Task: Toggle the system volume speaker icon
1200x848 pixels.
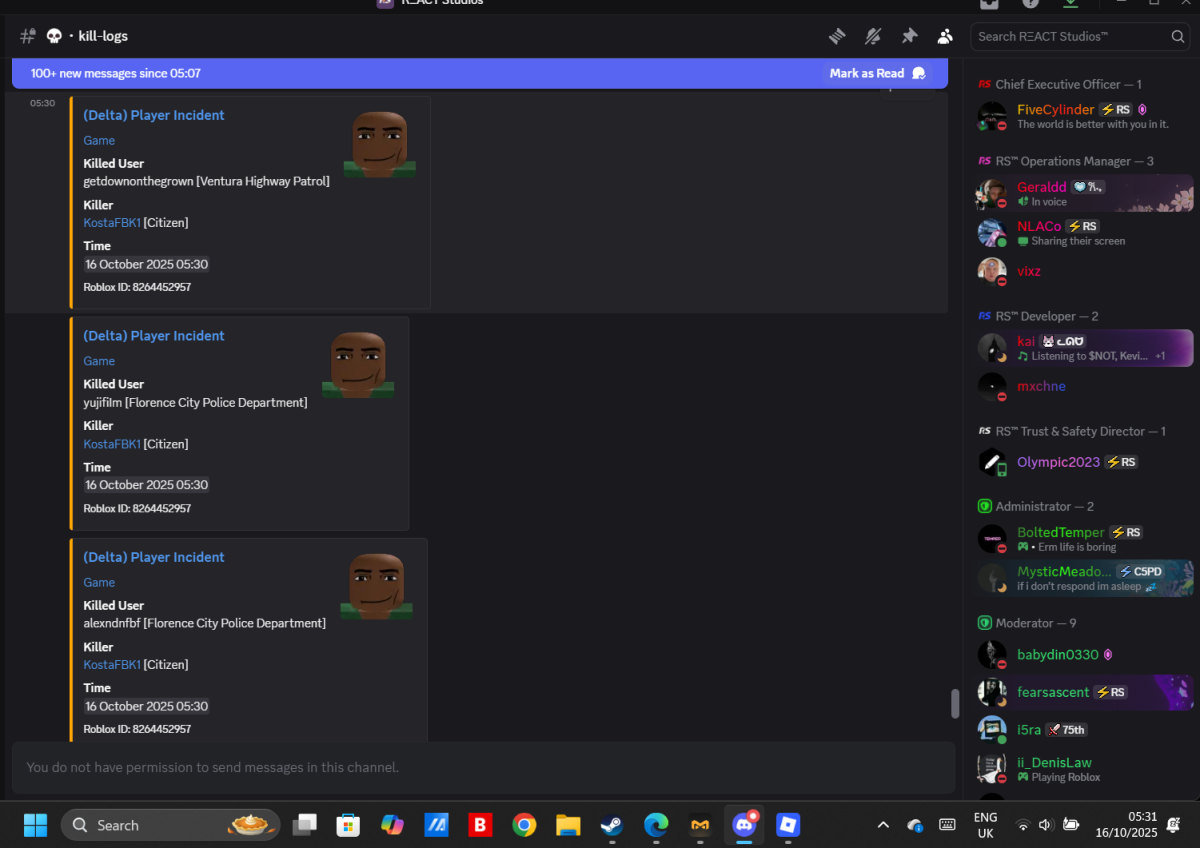Action: click(x=1046, y=825)
